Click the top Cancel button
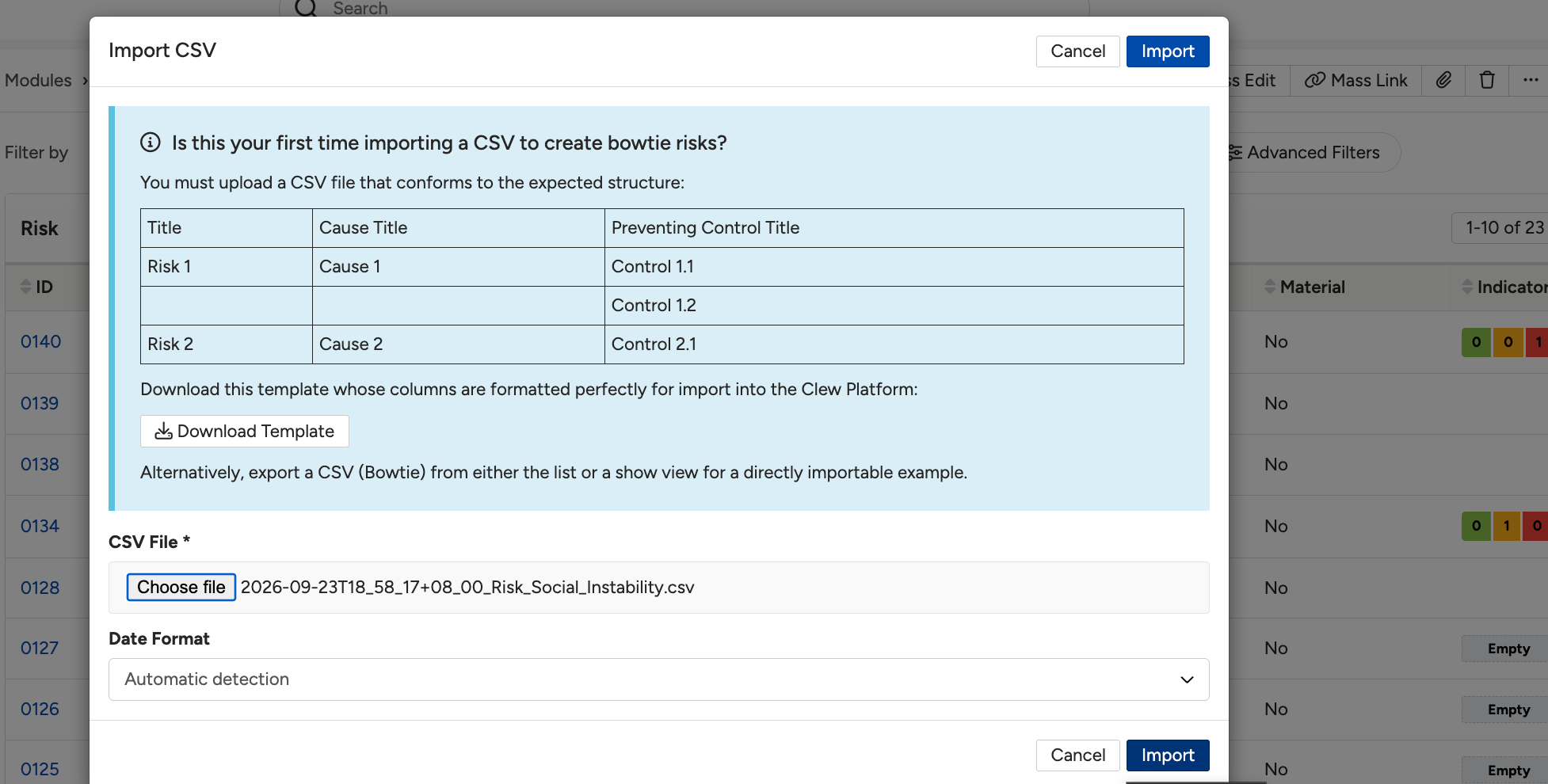The image size is (1548, 784). pos(1077,51)
